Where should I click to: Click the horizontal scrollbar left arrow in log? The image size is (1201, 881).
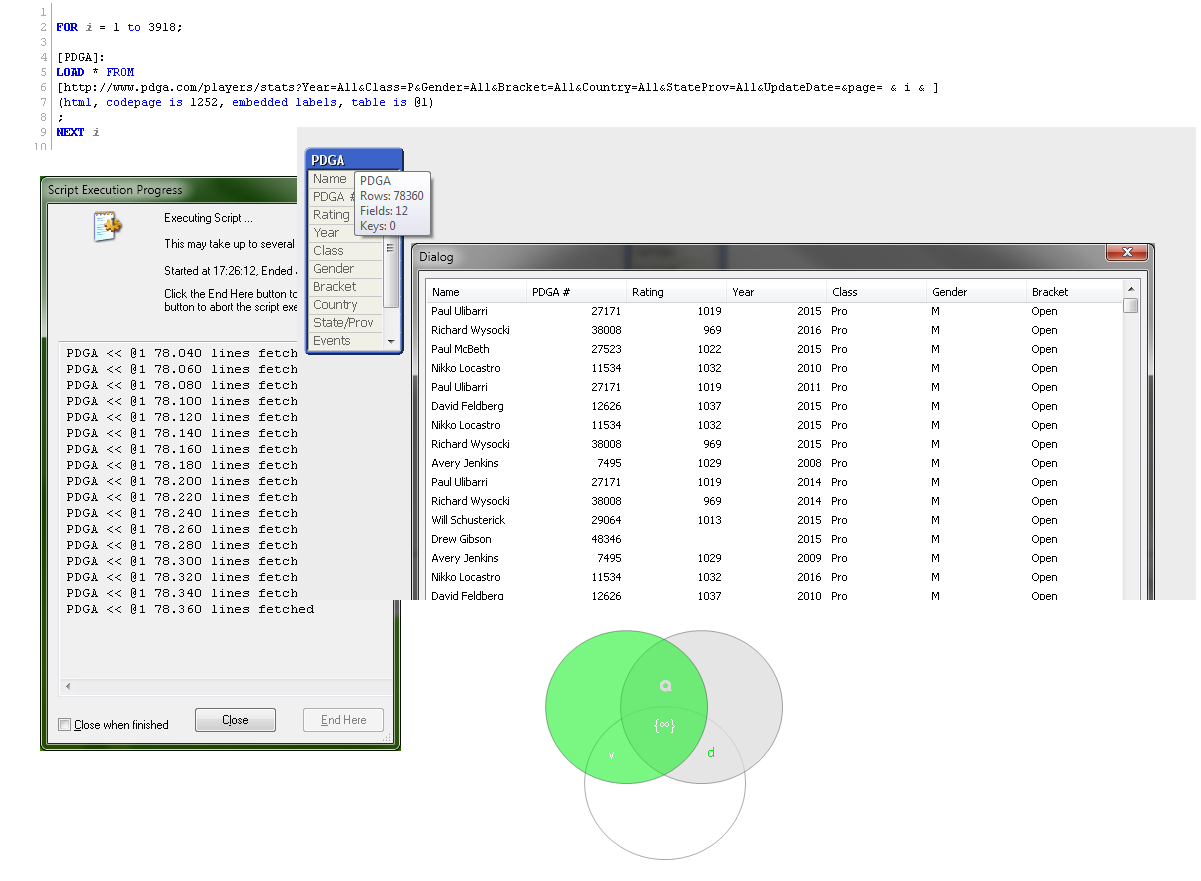pos(68,687)
